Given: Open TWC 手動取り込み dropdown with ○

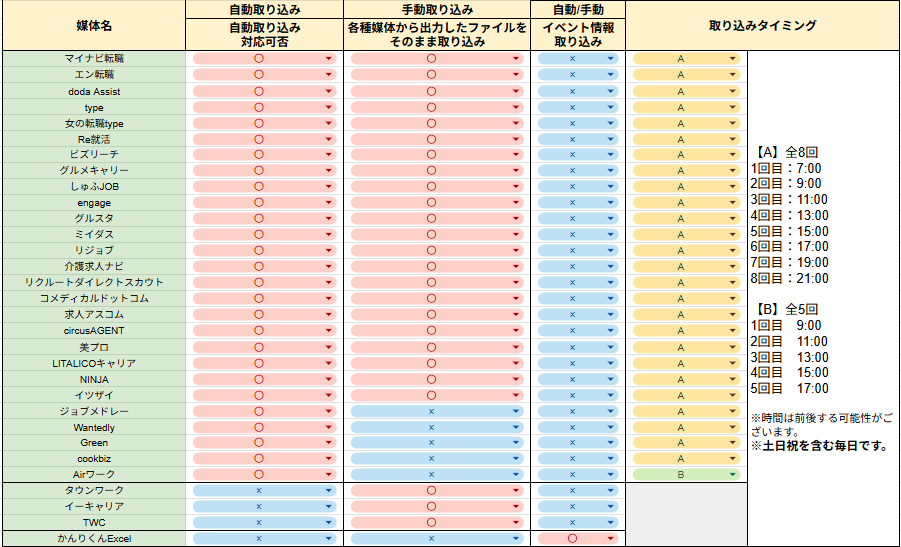Looking at the screenshot, I should click(x=432, y=522).
